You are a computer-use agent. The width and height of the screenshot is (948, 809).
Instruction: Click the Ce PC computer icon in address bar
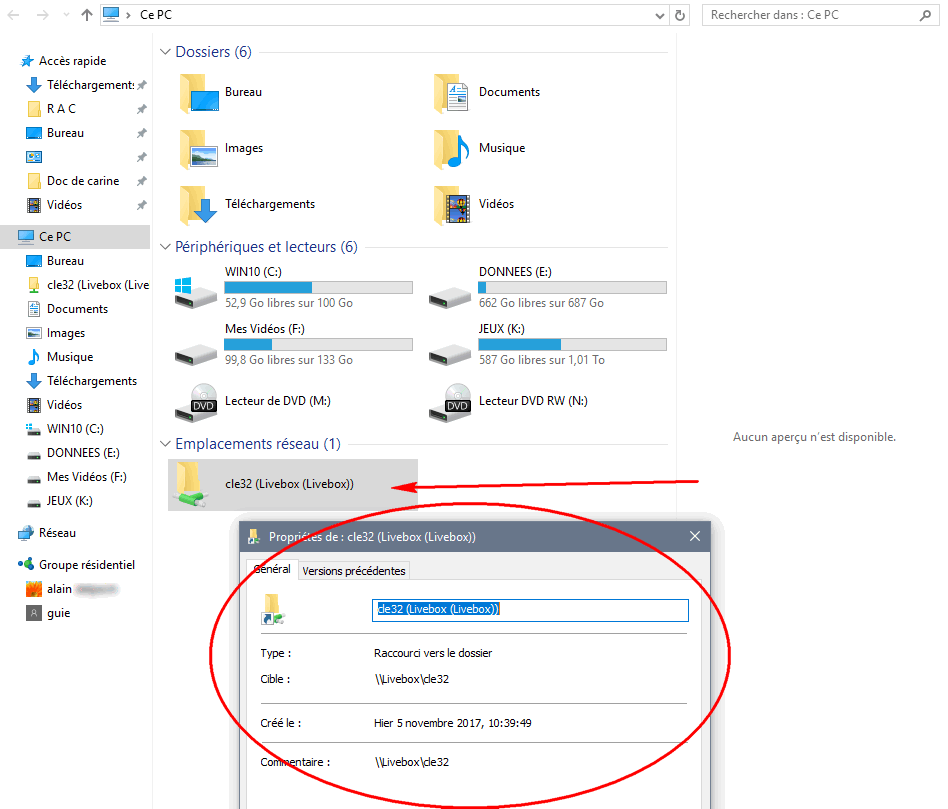[x=111, y=15]
